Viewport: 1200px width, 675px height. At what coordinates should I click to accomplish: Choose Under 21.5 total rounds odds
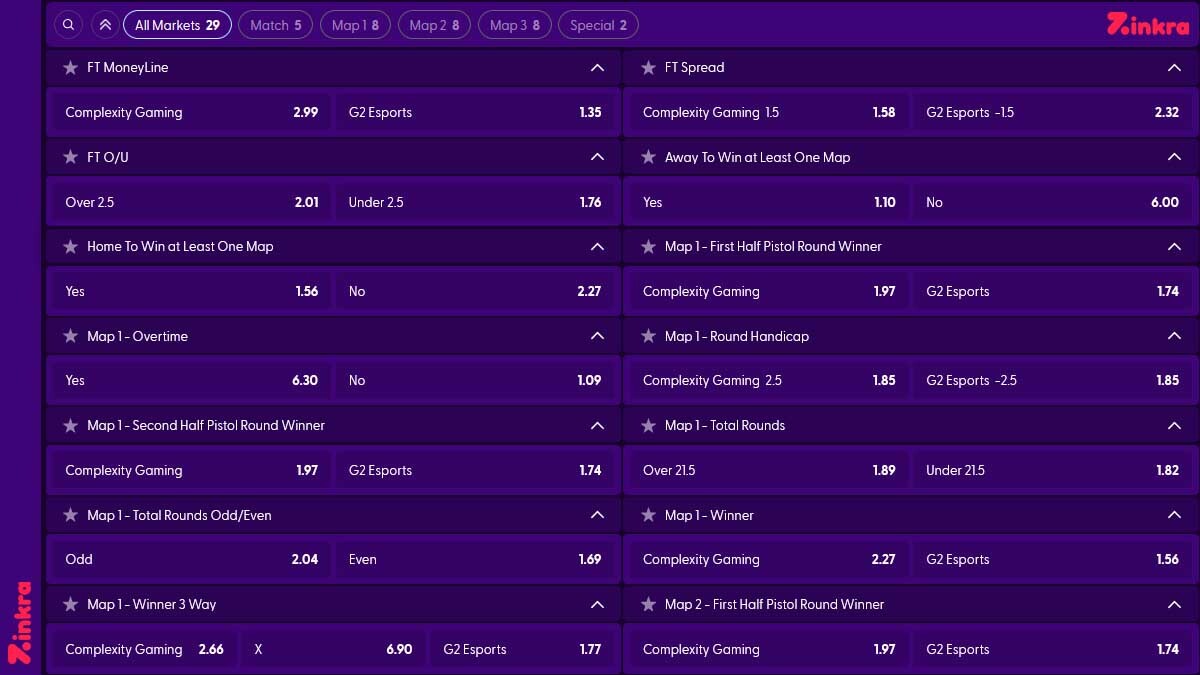pyautogui.click(x=1053, y=470)
